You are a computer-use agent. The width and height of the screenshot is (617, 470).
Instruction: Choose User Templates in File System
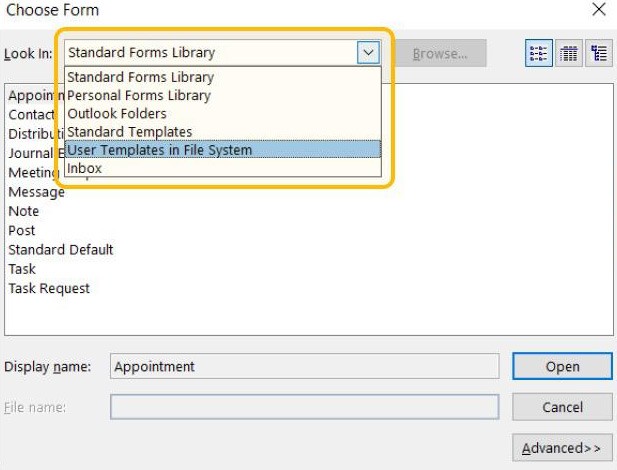point(159,150)
